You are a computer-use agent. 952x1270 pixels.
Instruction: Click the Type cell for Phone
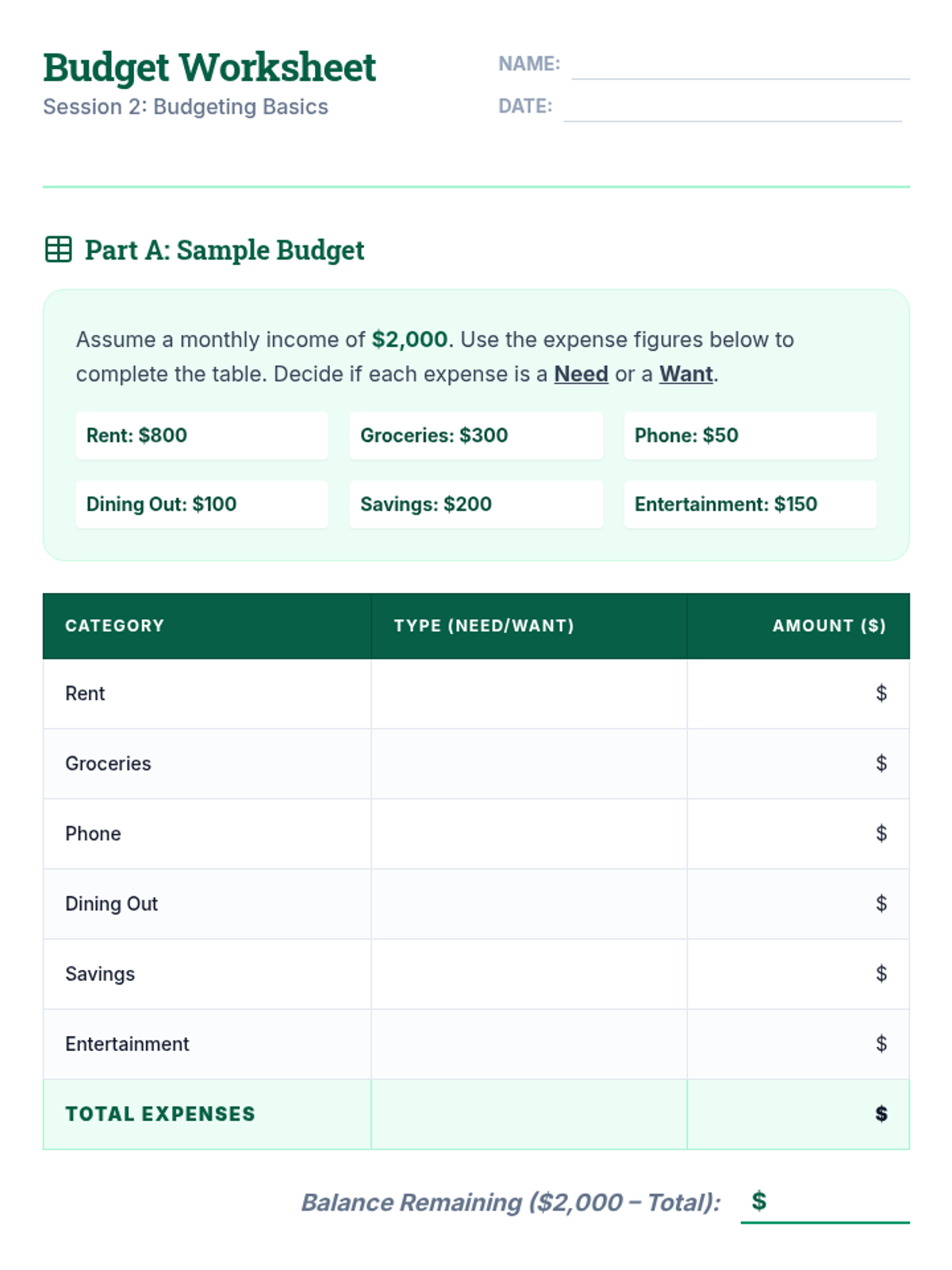pos(528,833)
